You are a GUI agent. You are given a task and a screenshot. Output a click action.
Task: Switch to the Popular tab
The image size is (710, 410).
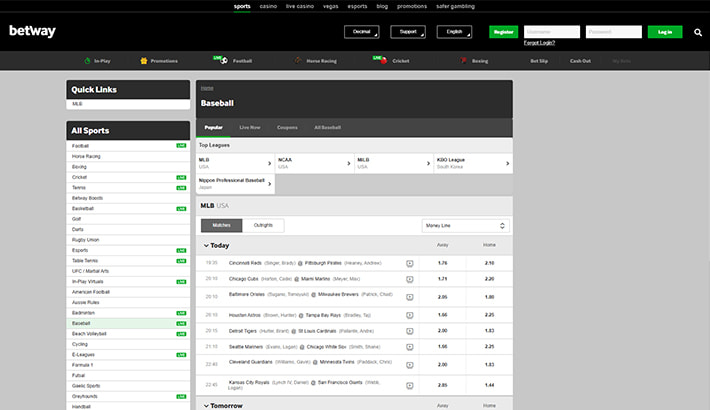tap(213, 128)
